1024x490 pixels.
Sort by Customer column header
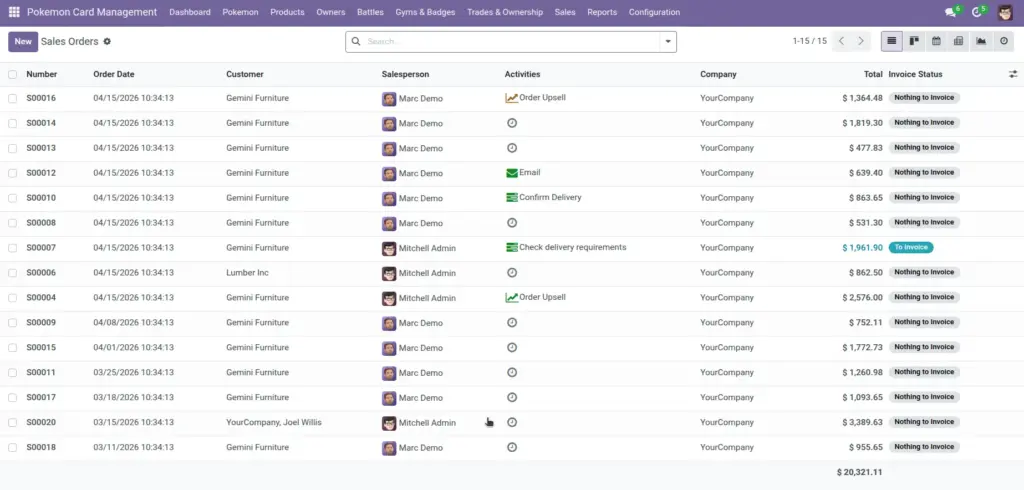point(245,74)
